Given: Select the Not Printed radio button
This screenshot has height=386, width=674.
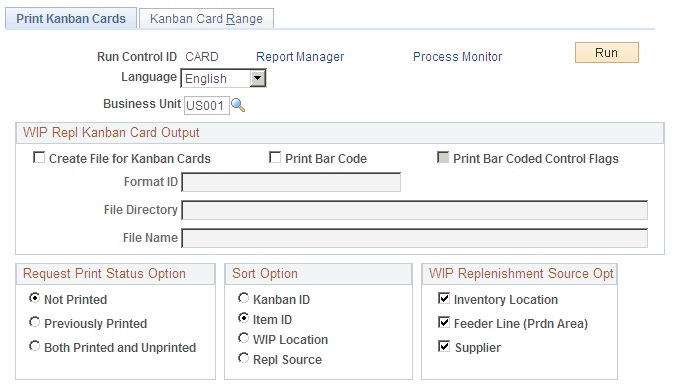Looking at the screenshot, I should coord(34,298).
